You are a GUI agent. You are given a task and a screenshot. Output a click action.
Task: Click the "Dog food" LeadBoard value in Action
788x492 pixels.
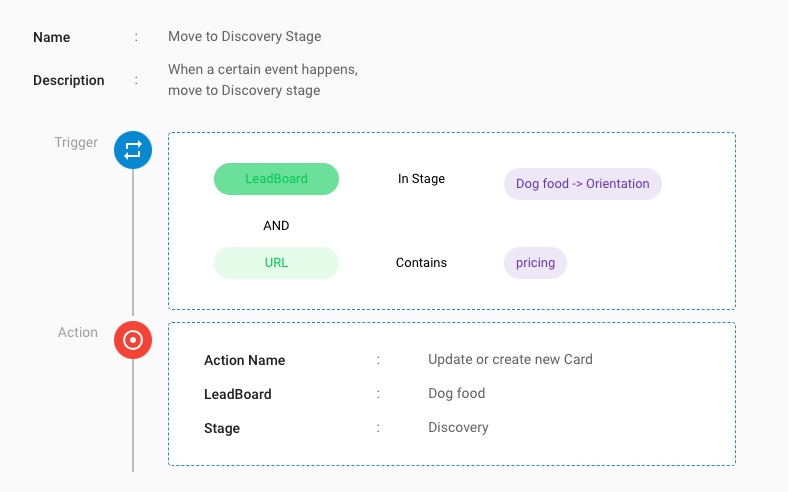pos(456,394)
